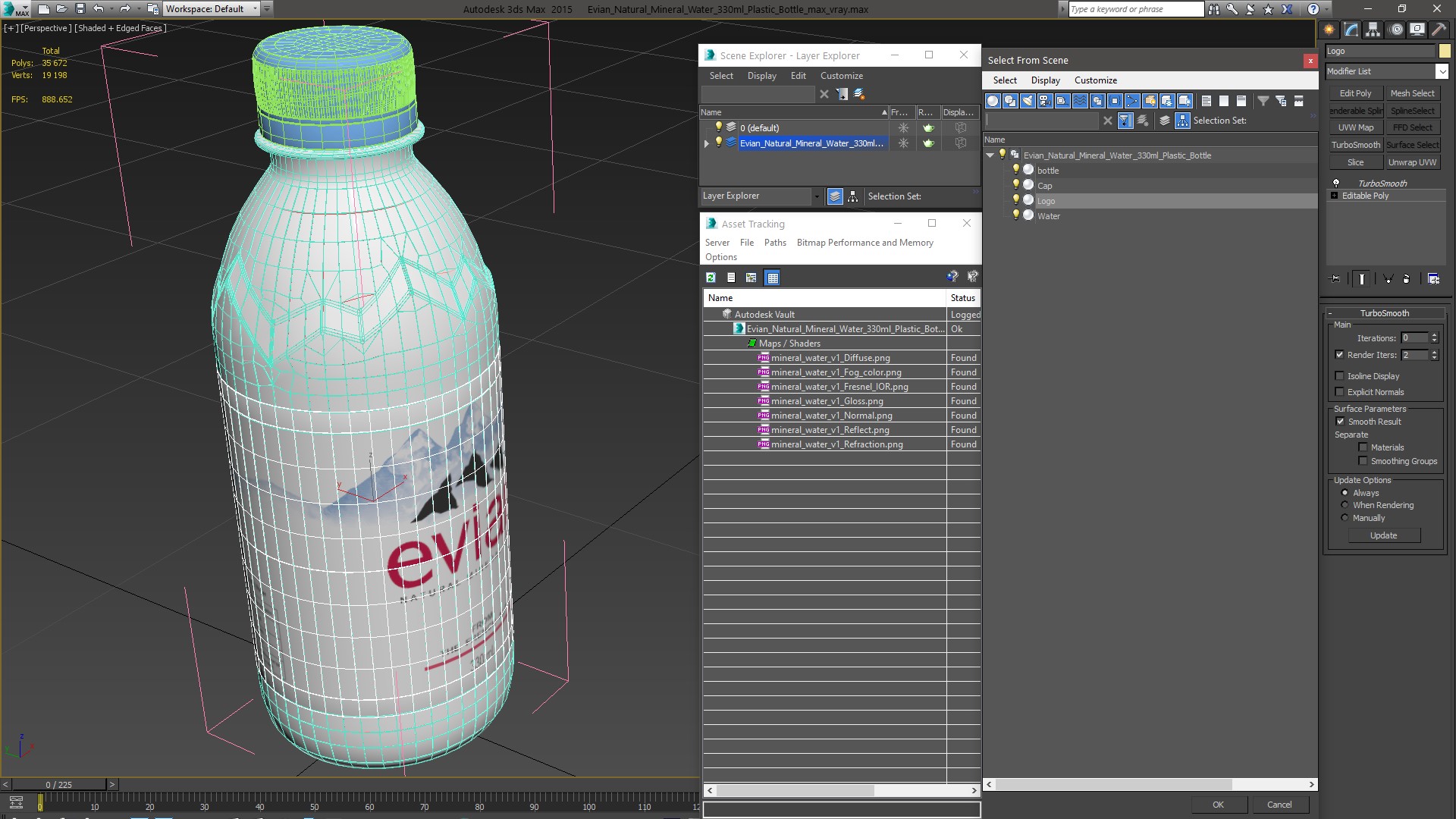
Task: Enable Separate by Materials checkbox
Action: [1363, 447]
